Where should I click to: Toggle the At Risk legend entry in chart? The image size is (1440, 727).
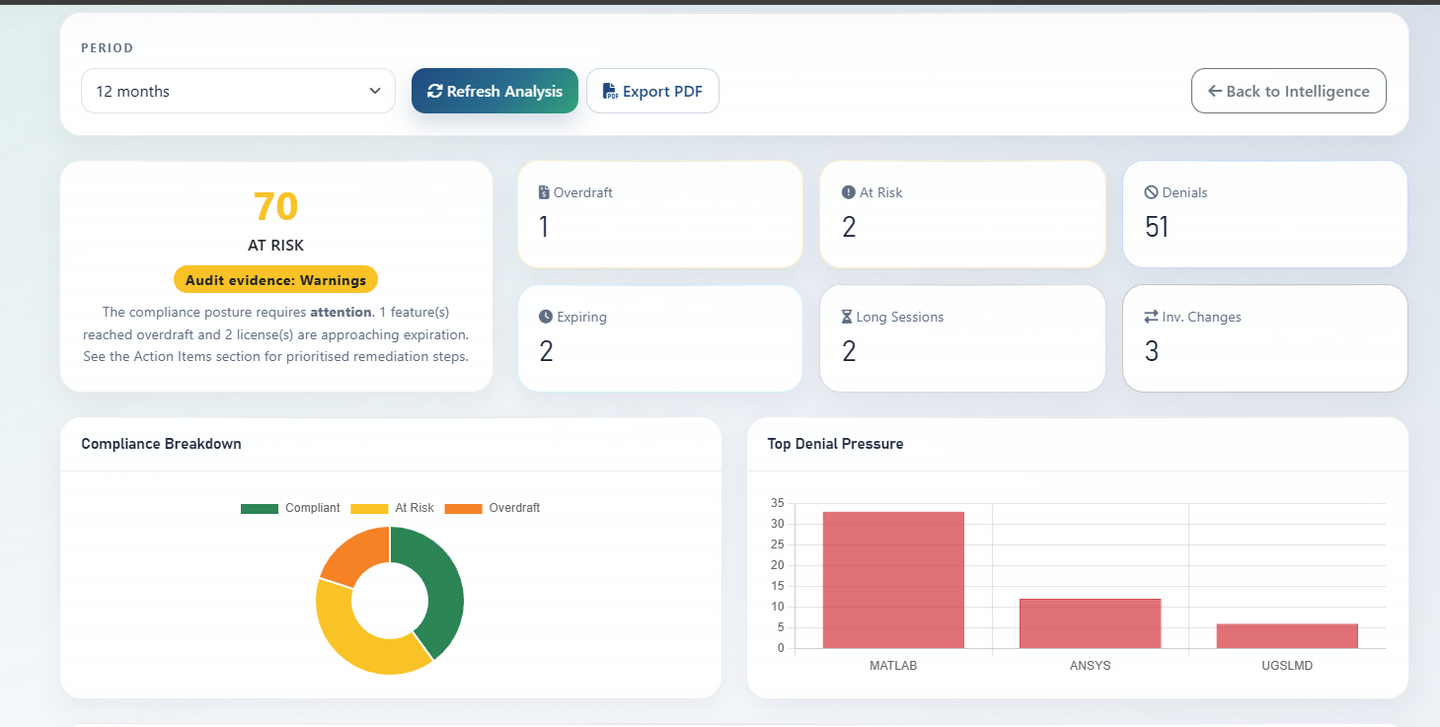click(392, 508)
